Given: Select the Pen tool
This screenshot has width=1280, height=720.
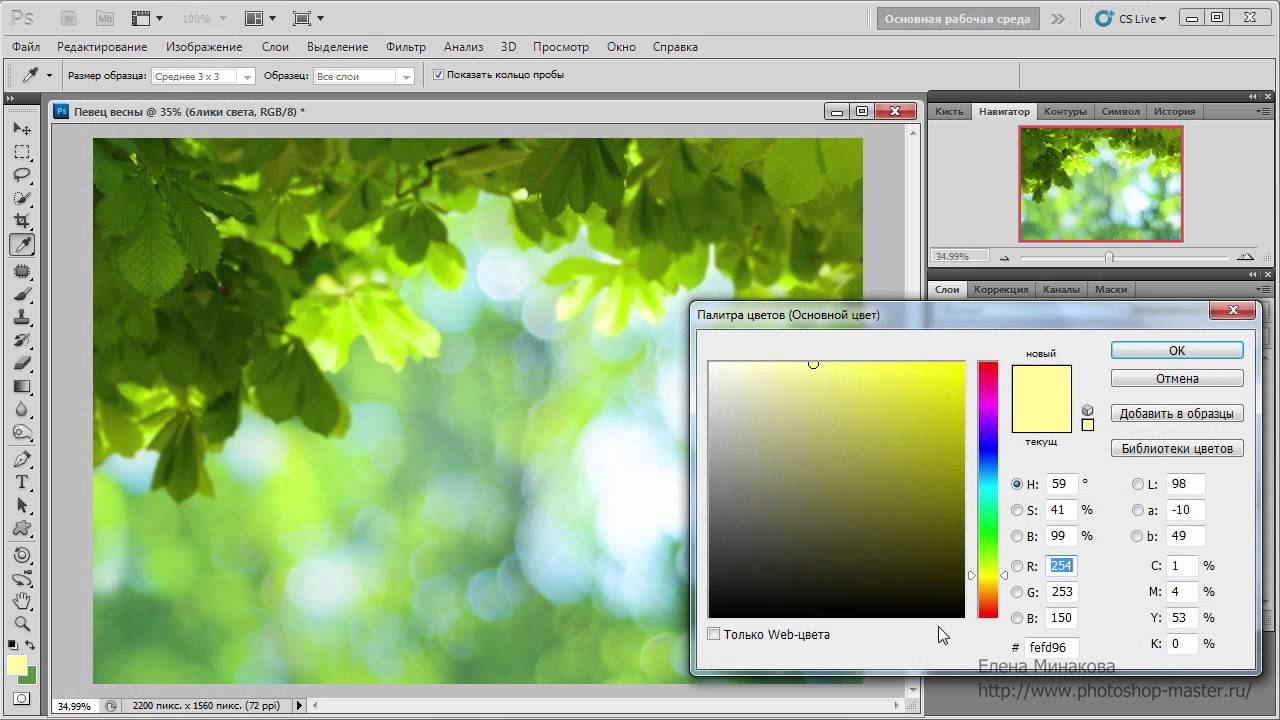Looking at the screenshot, I should 22,460.
